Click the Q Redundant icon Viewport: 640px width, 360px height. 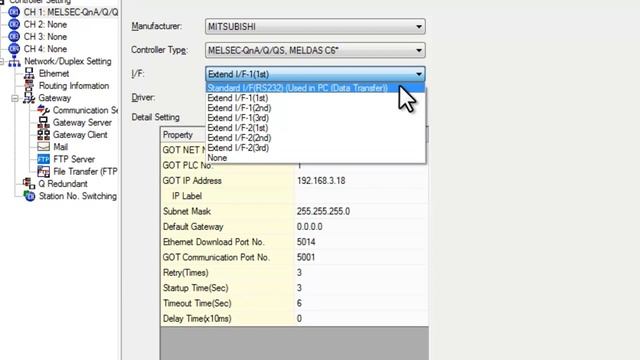tap(29, 184)
